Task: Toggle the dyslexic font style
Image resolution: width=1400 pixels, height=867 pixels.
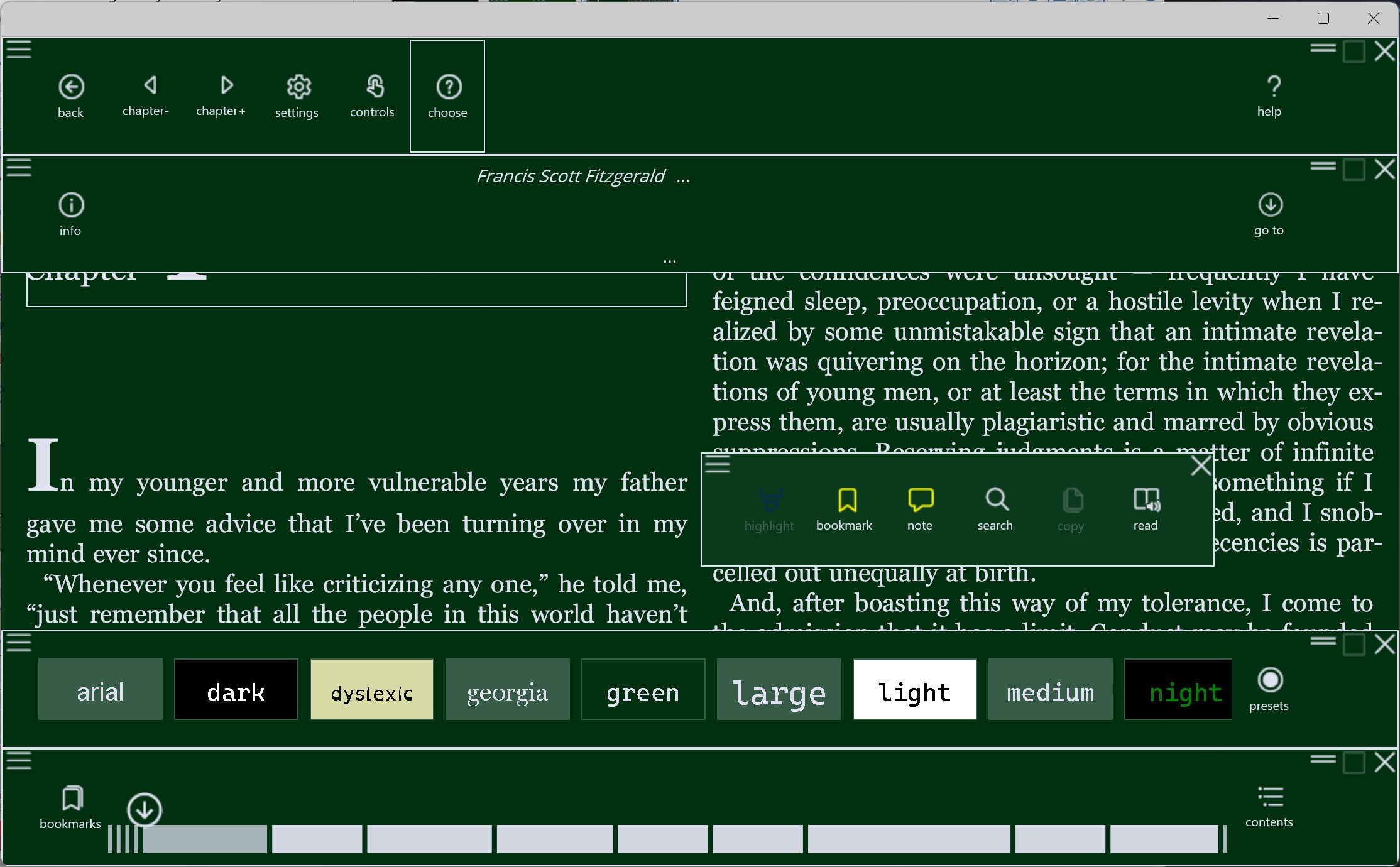Action: point(371,690)
